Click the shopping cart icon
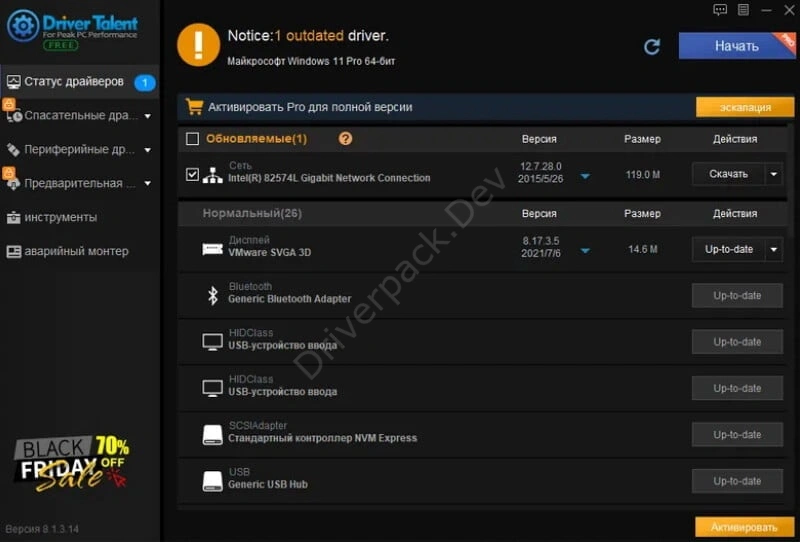 click(x=194, y=107)
